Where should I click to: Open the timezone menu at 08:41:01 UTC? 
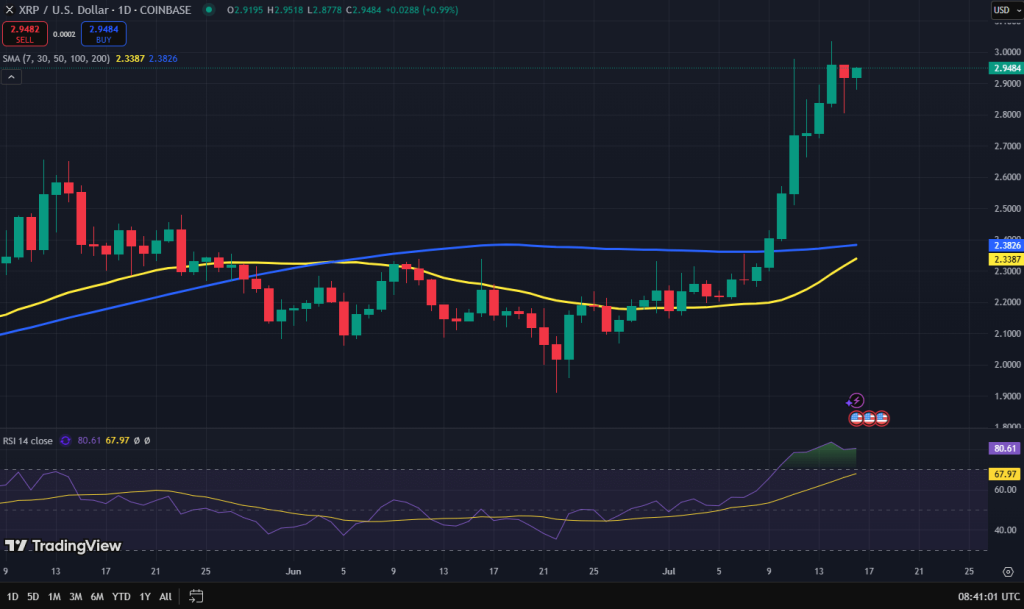click(989, 596)
